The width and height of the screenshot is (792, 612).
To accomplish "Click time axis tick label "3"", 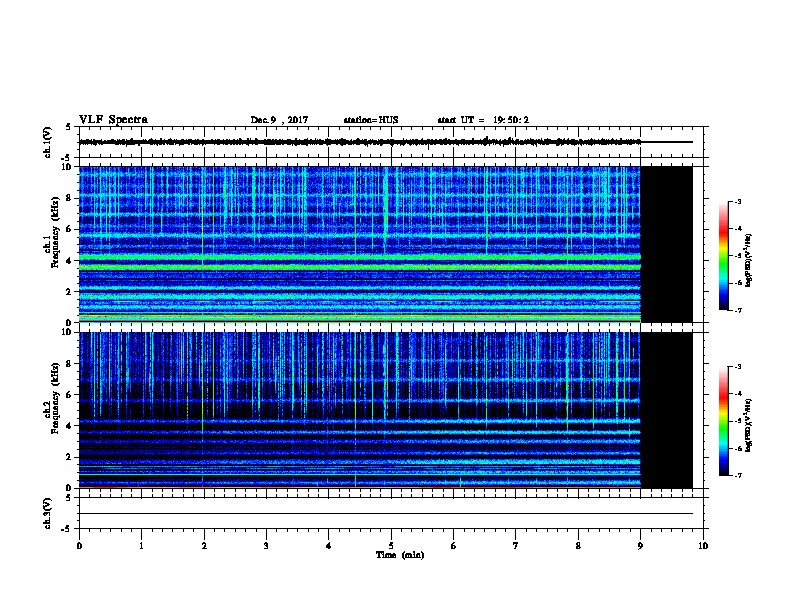I will tap(266, 545).
